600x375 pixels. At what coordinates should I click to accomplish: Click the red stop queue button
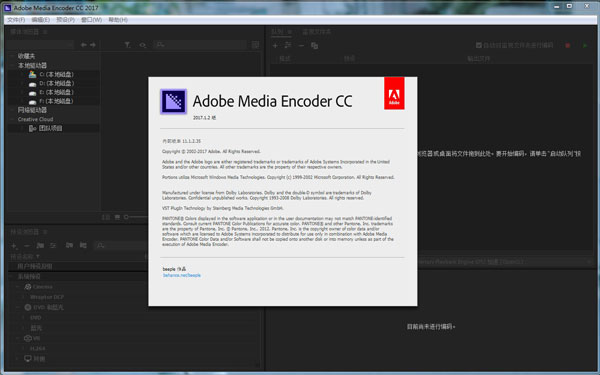(568, 46)
